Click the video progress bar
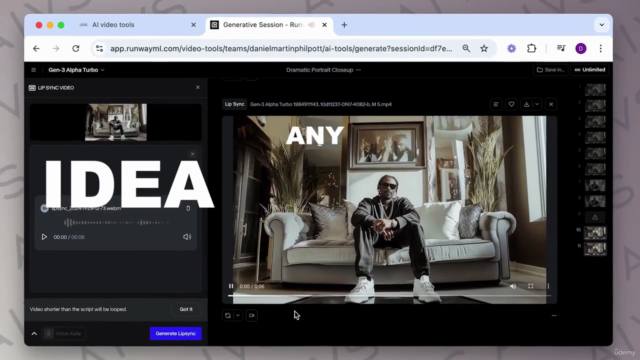This screenshot has height=360, width=640. [x=389, y=295]
